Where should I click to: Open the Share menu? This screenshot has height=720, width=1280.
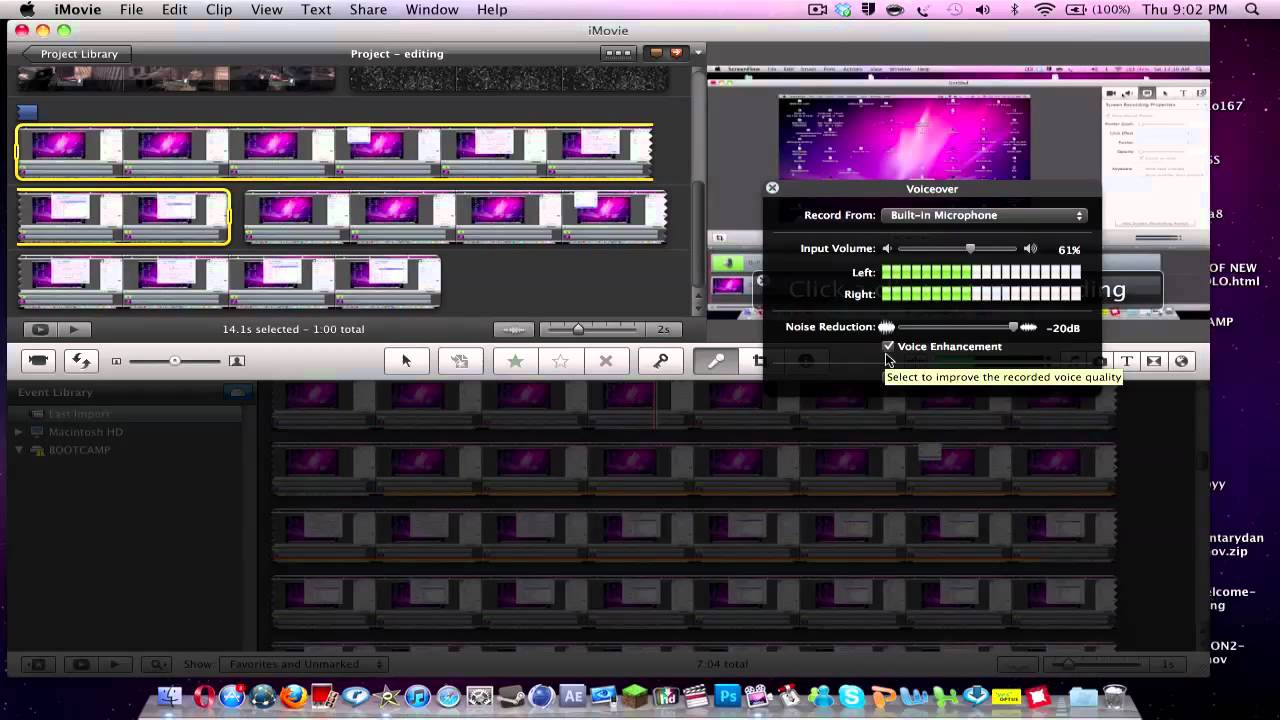click(368, 9)
